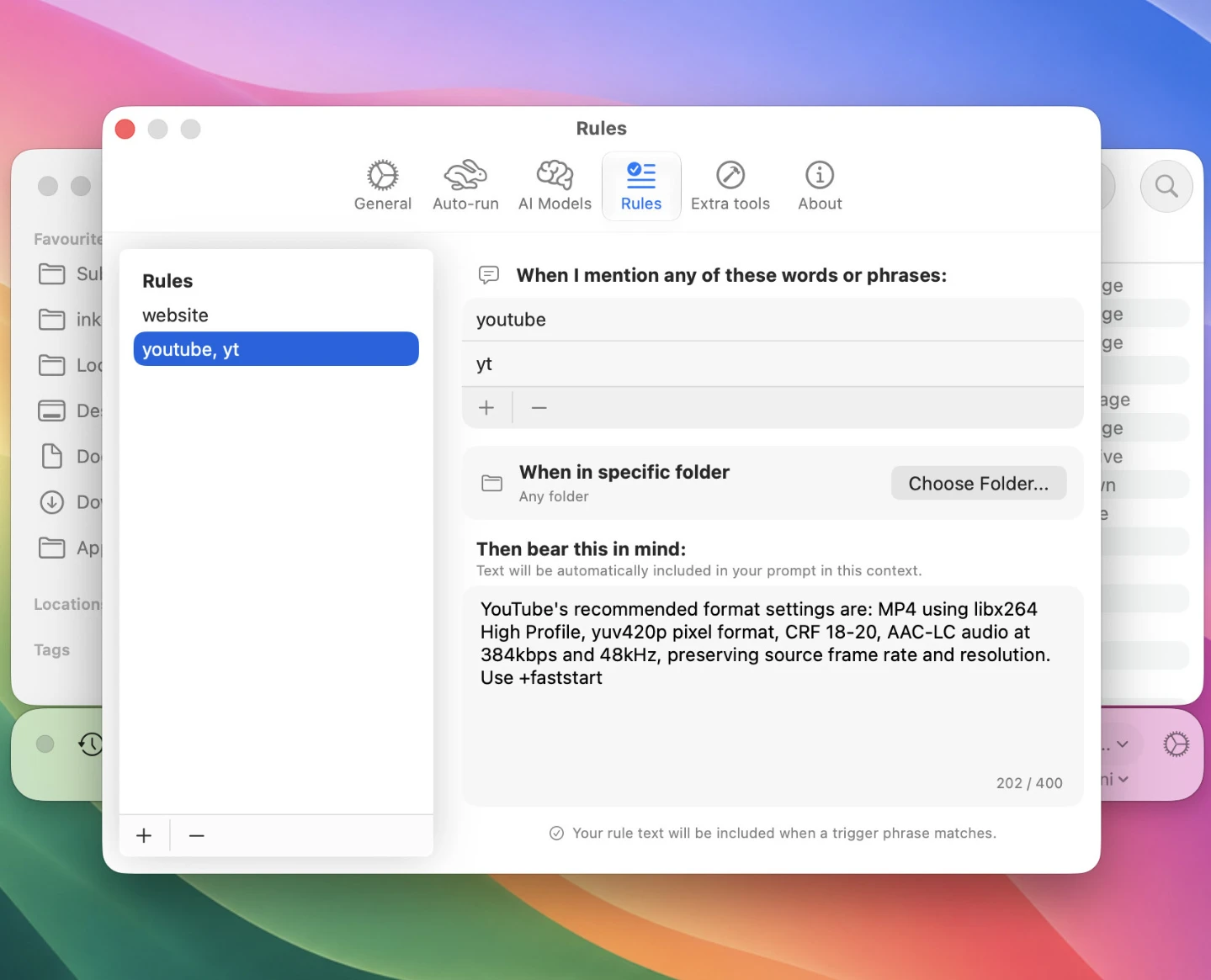Click 'Then bear this in mind:' heading
The height and width of the screenshot is (980, 1211).
(581, 549)
